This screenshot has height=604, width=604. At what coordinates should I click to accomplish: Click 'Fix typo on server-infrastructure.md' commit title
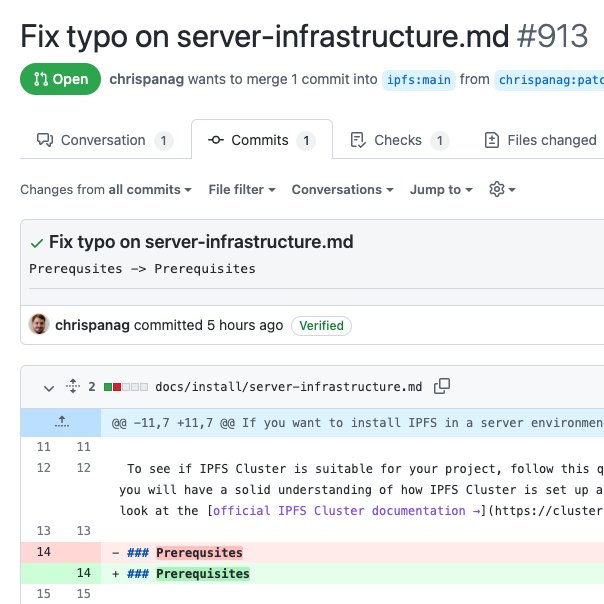click(201, 242)
